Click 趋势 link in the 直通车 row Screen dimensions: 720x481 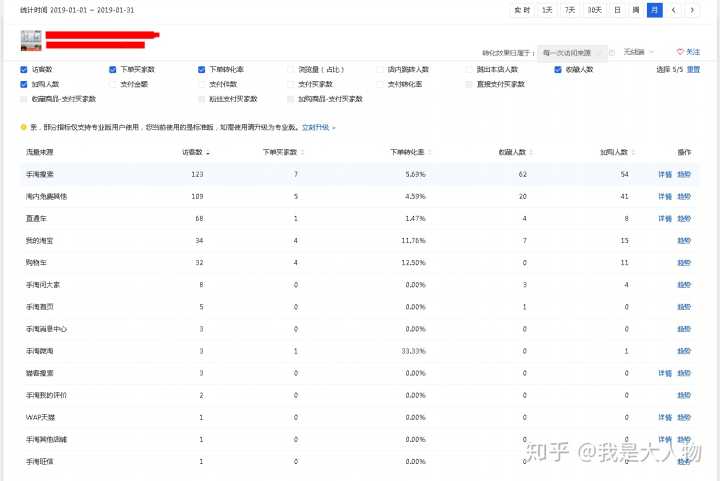684,218
